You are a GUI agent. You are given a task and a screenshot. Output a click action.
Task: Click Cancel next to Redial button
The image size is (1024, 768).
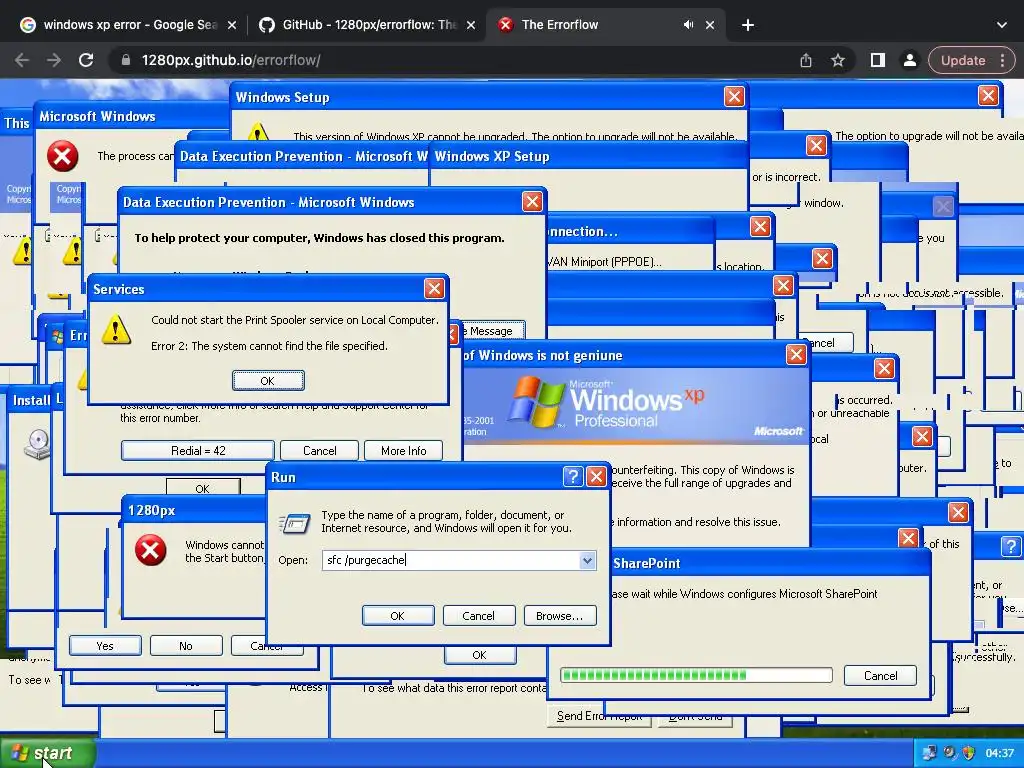[x=319, y=451]
